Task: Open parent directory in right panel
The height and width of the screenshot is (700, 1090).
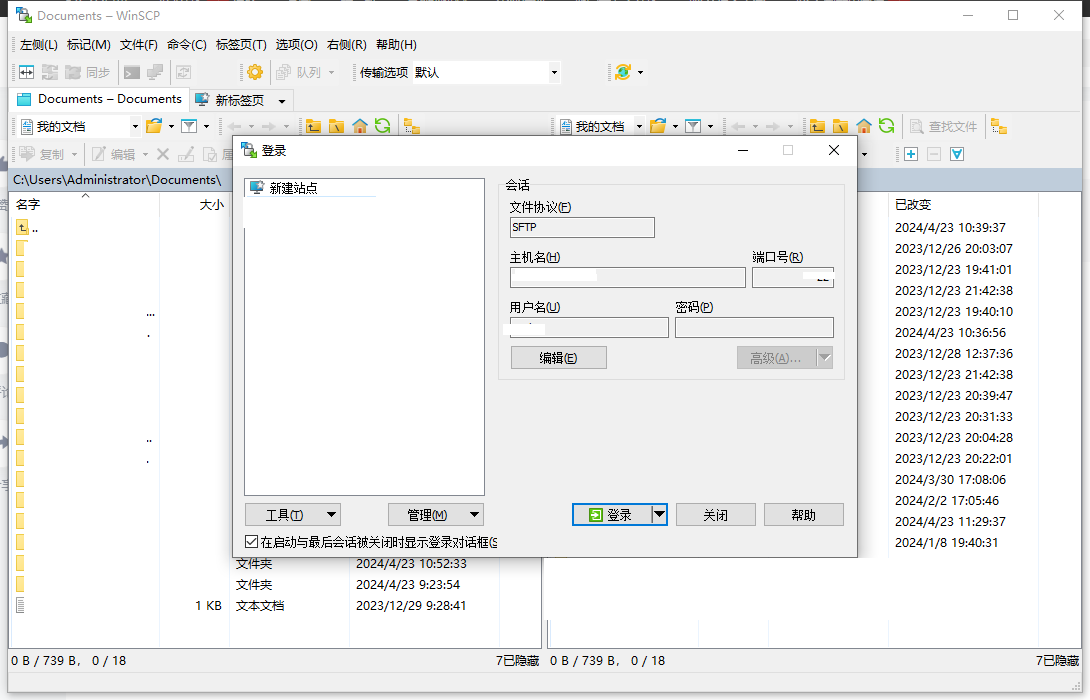Action: coord(818,126)
